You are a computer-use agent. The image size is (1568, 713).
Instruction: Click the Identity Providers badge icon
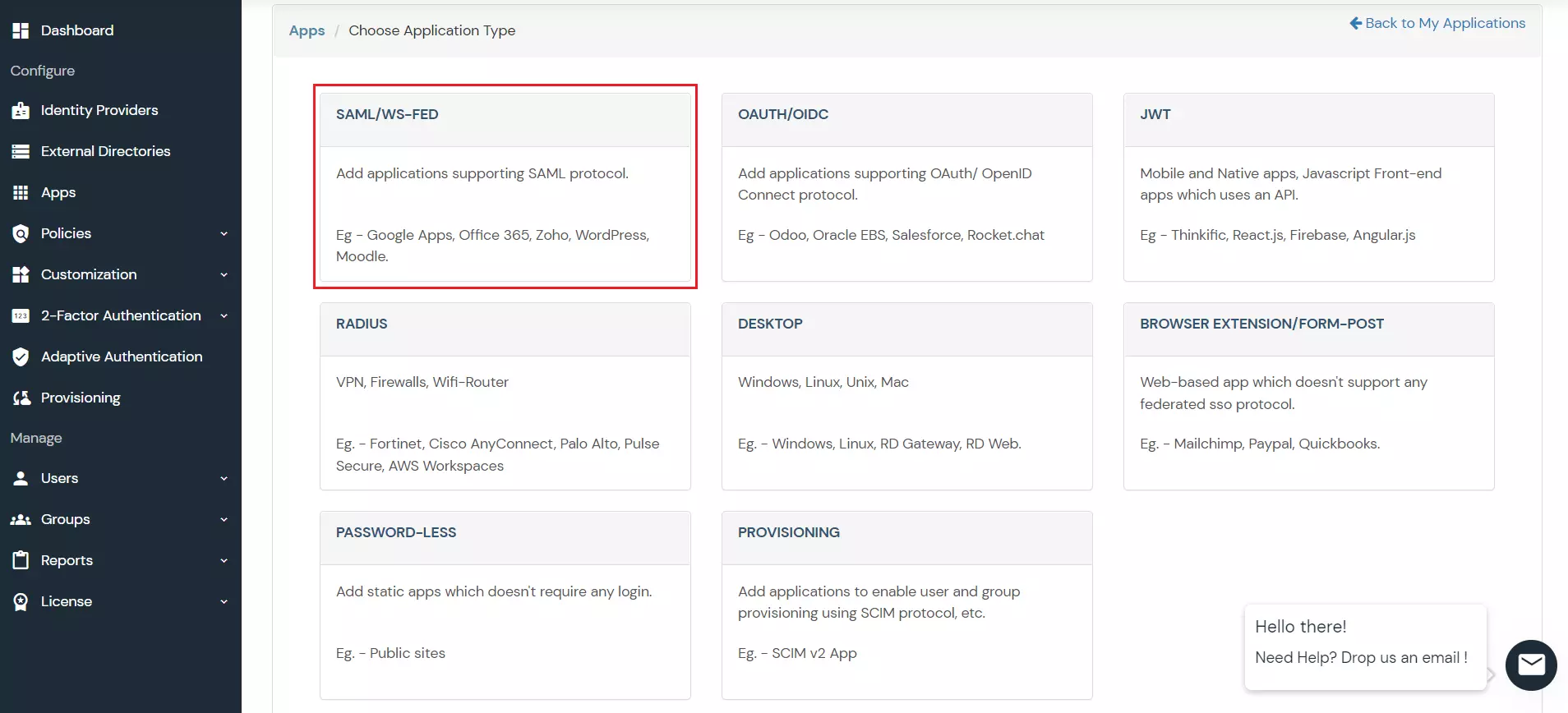(21, 110)
